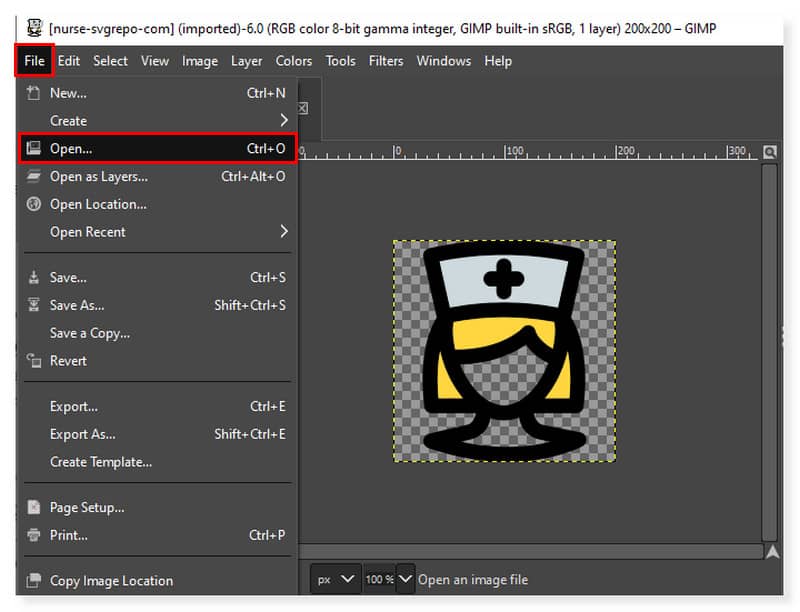Click the GIMP Wilber icon in the title bar

tap(35, 28)
